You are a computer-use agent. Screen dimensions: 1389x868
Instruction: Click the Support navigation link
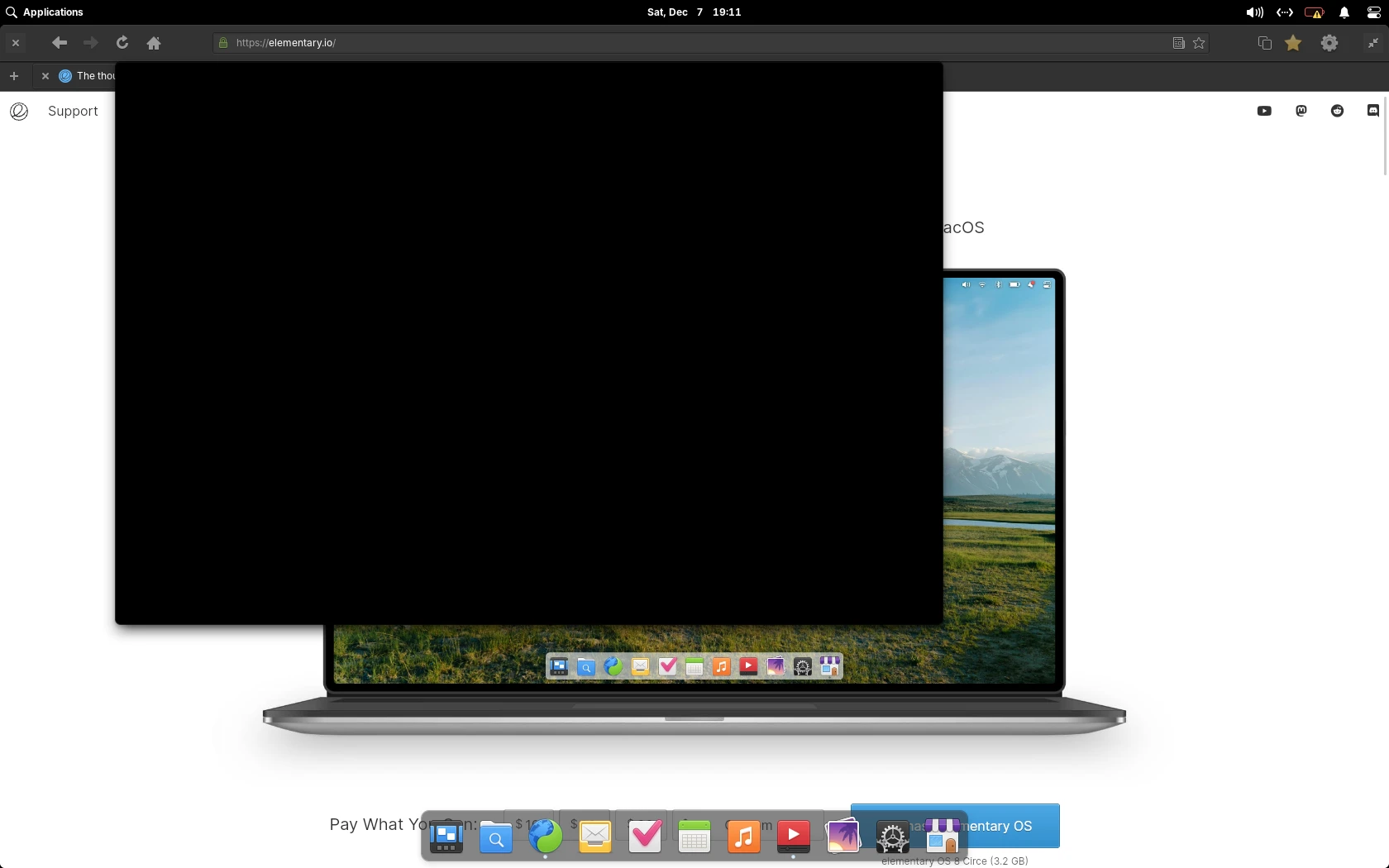(x=73, y=111)
